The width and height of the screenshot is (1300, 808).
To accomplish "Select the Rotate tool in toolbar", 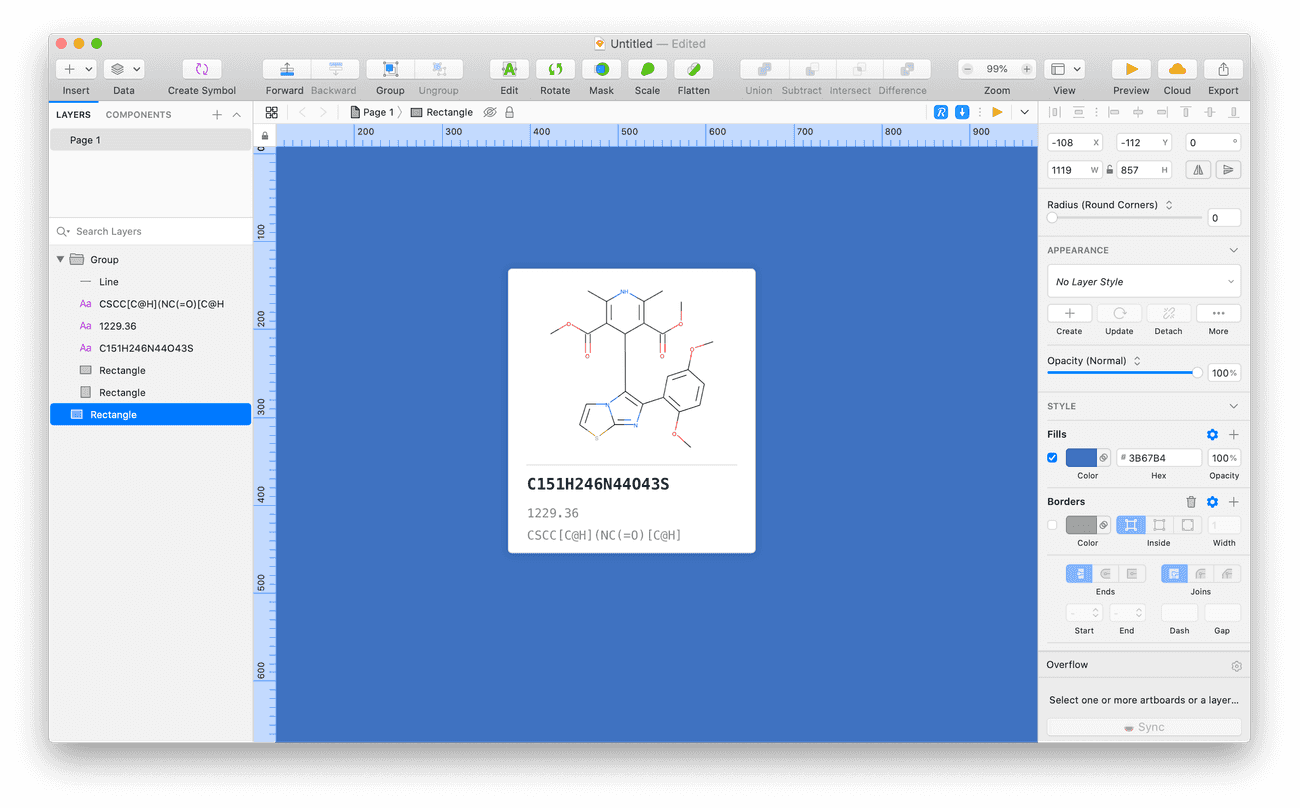I will 555,69.
